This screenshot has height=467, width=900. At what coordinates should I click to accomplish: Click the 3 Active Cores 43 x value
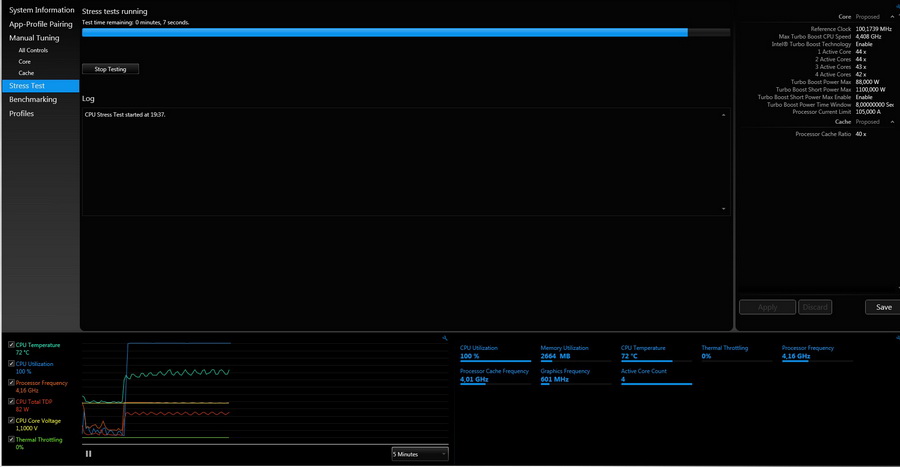(860, 67)
